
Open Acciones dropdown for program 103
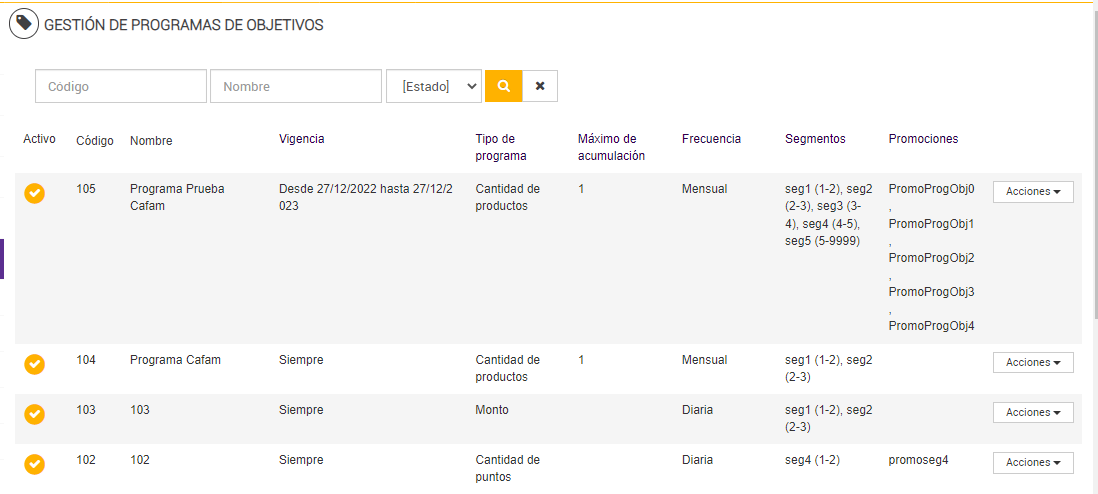point(1033,412)
